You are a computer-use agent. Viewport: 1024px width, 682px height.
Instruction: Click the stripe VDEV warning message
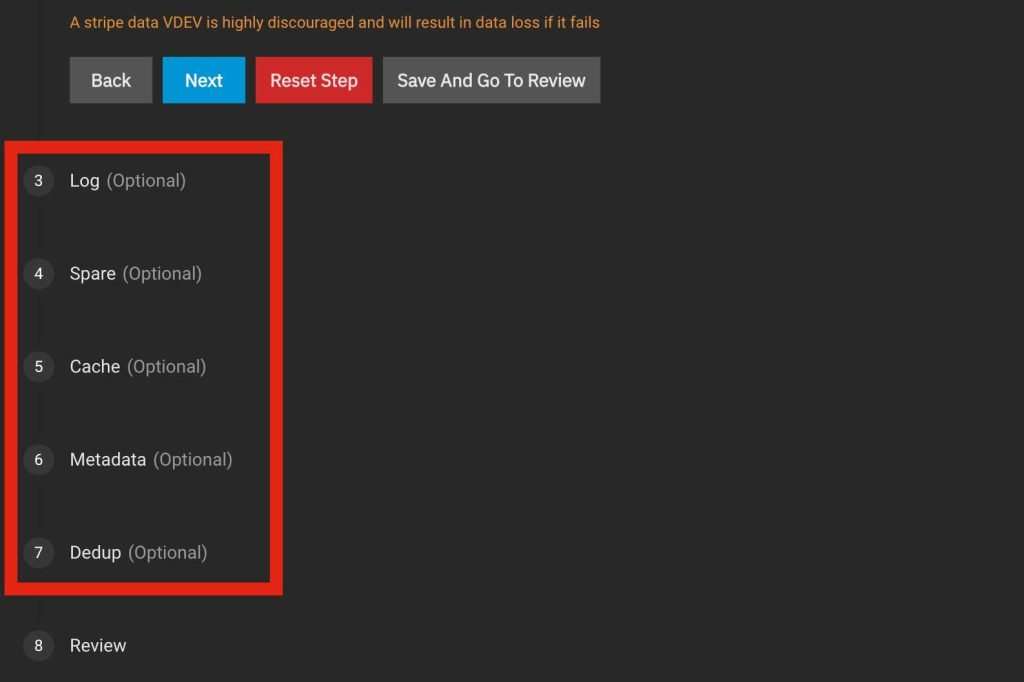335,22
